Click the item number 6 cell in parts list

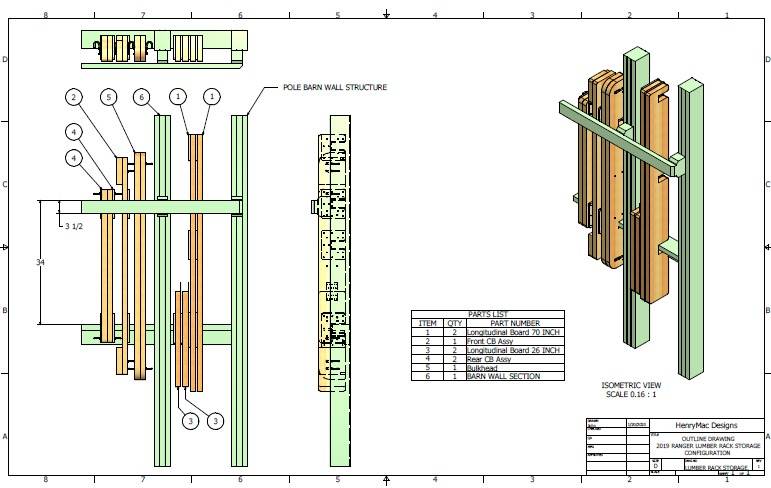tap(427, 376)
